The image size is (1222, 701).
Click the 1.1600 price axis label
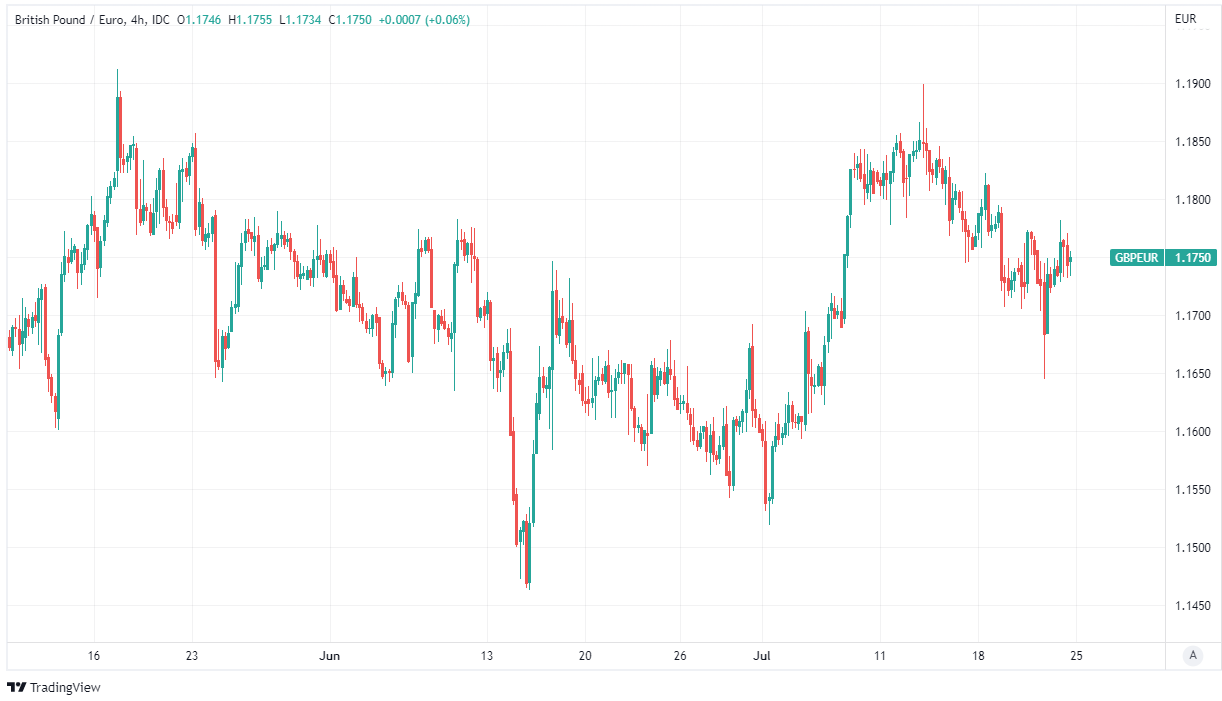tap(1190, 432)
